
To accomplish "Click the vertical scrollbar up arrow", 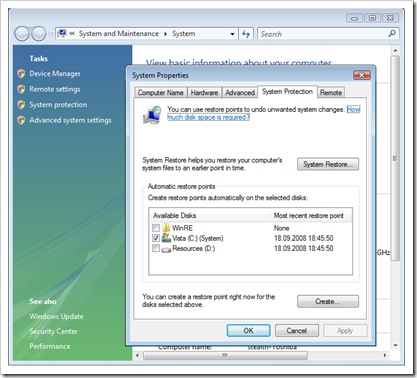I will 395,51.
